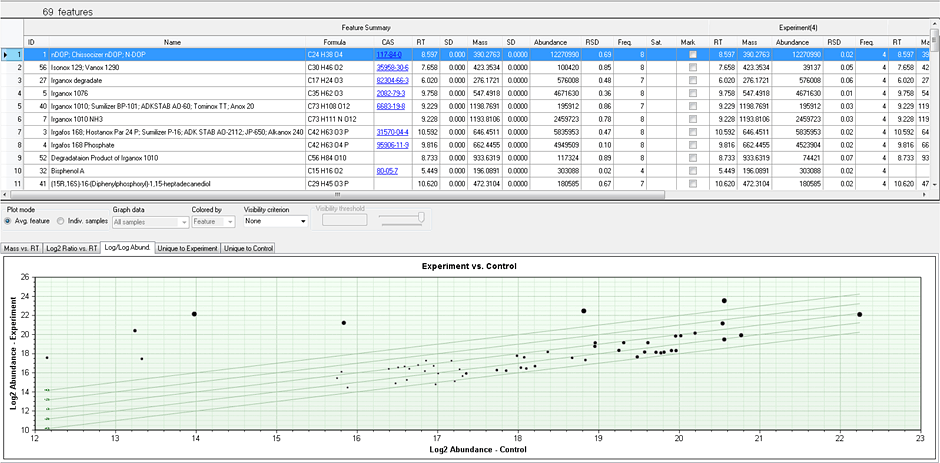
Task: Toggle the Mark checkbox in the nDOP row
Action: pyautogui.click(x=693, y=54)
